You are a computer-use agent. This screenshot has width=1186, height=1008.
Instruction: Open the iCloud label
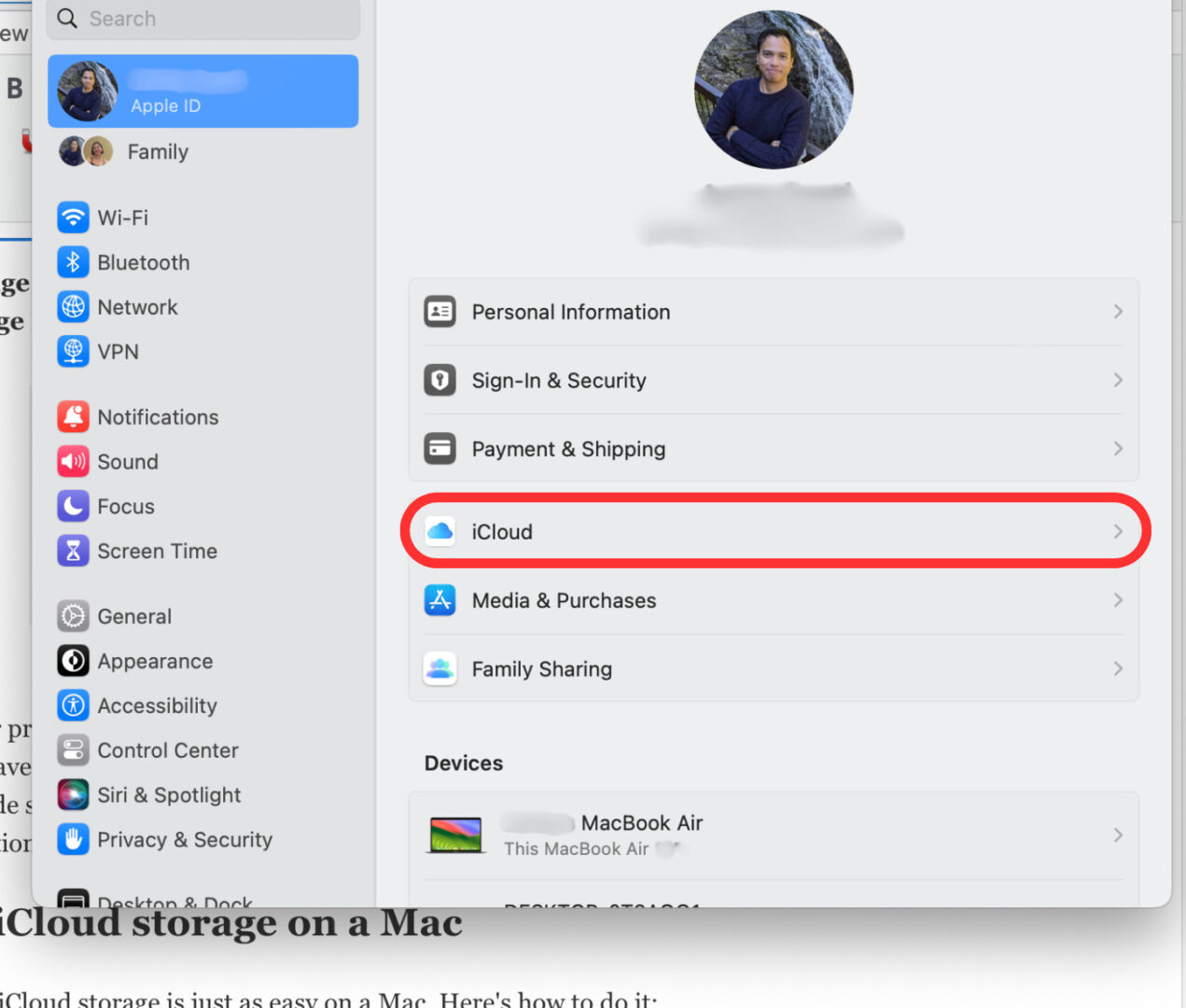click(502, 532)
